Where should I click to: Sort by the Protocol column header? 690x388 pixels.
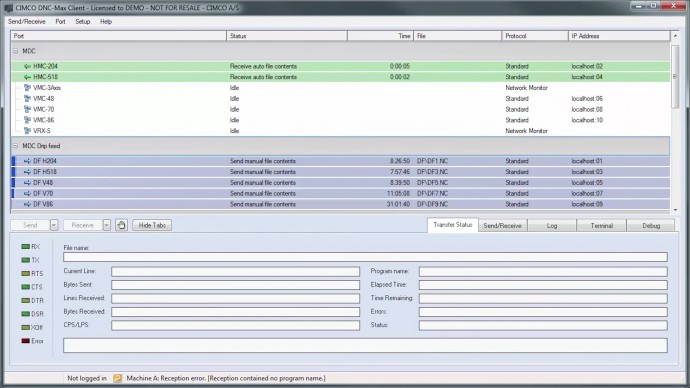(x=535, y=36)
